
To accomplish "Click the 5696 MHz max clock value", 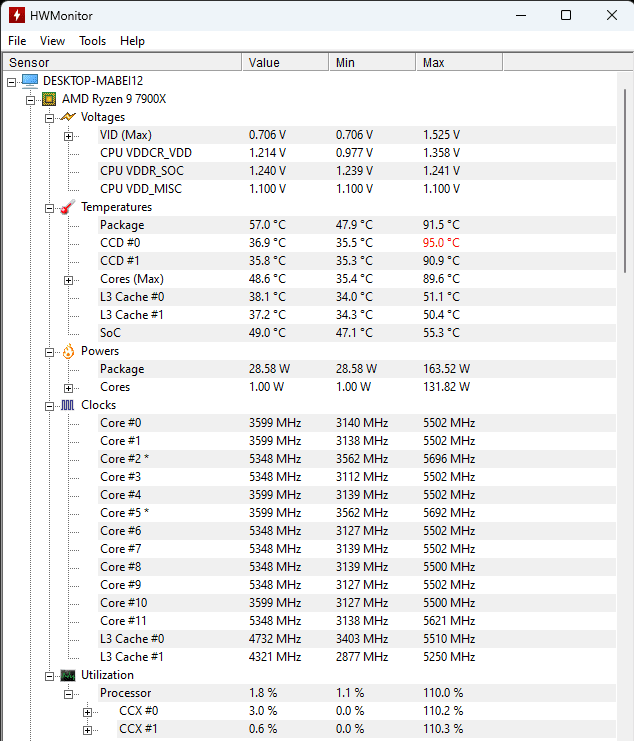I will click(449, 459).
